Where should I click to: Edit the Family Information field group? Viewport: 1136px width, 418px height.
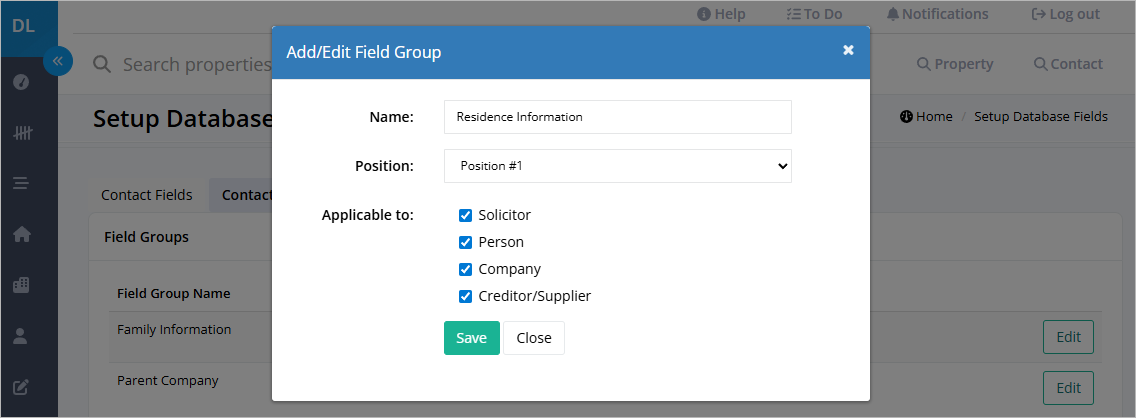coord(1068,337)
